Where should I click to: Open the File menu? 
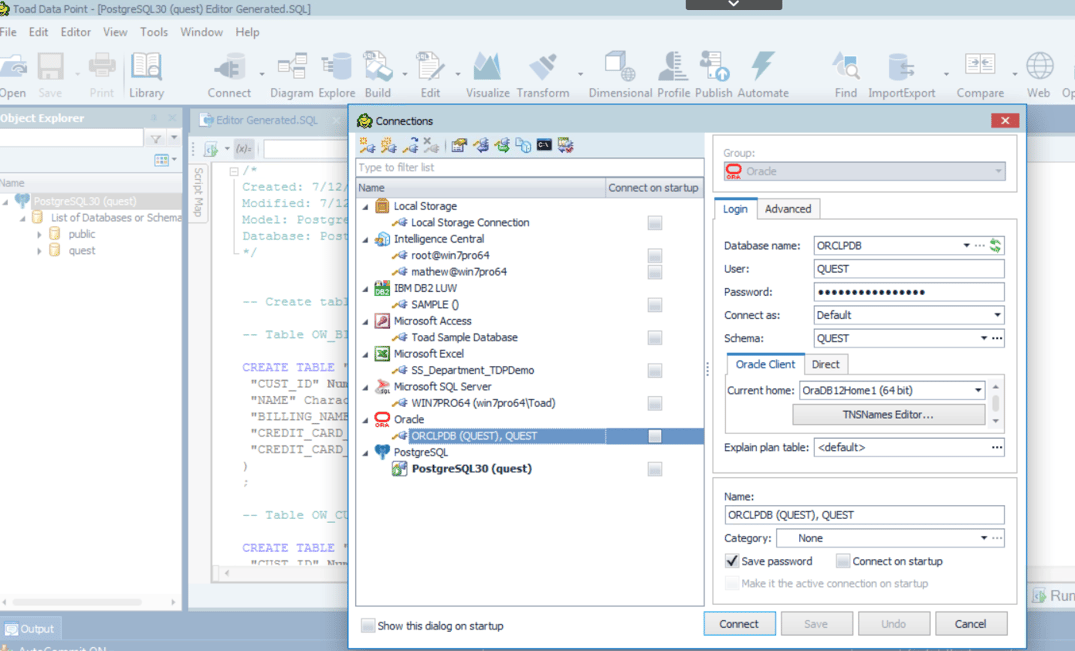click(8, 32)
